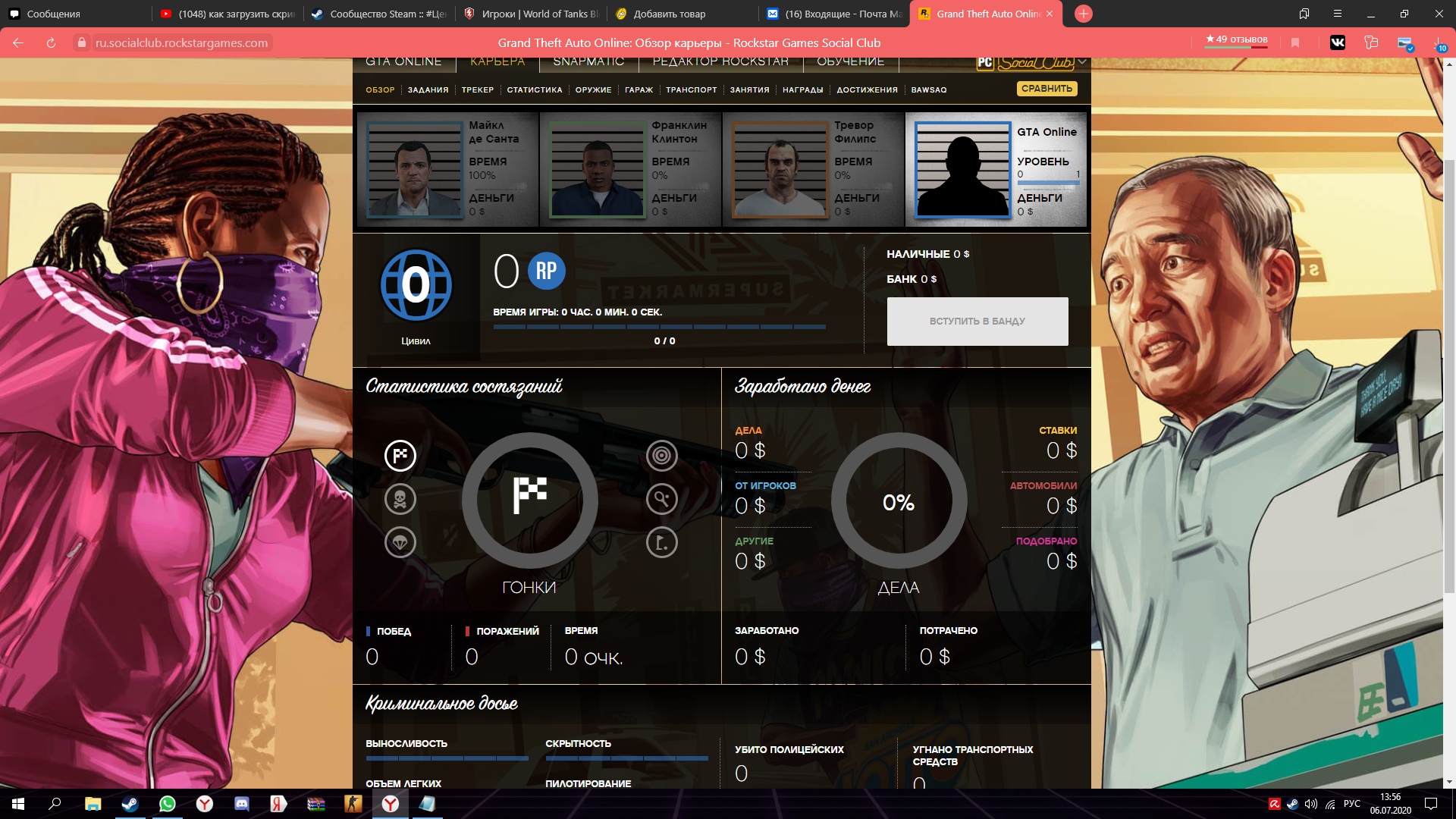The height and width of the screenshot is (819, 1456).
Task: Click the padlock icon in the address bar
Action: 81,43
